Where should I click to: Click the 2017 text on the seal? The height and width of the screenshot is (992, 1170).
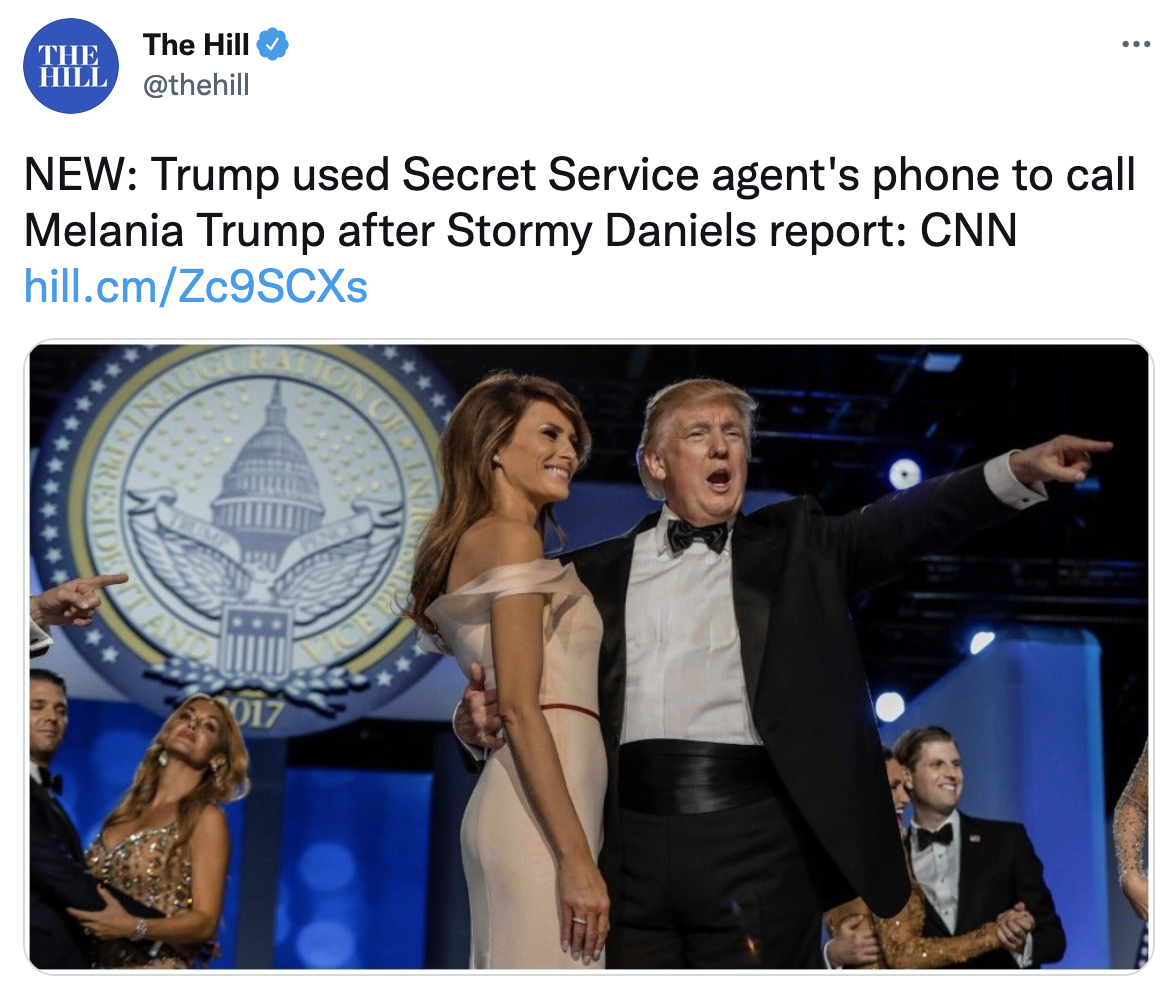click(252, 712)
